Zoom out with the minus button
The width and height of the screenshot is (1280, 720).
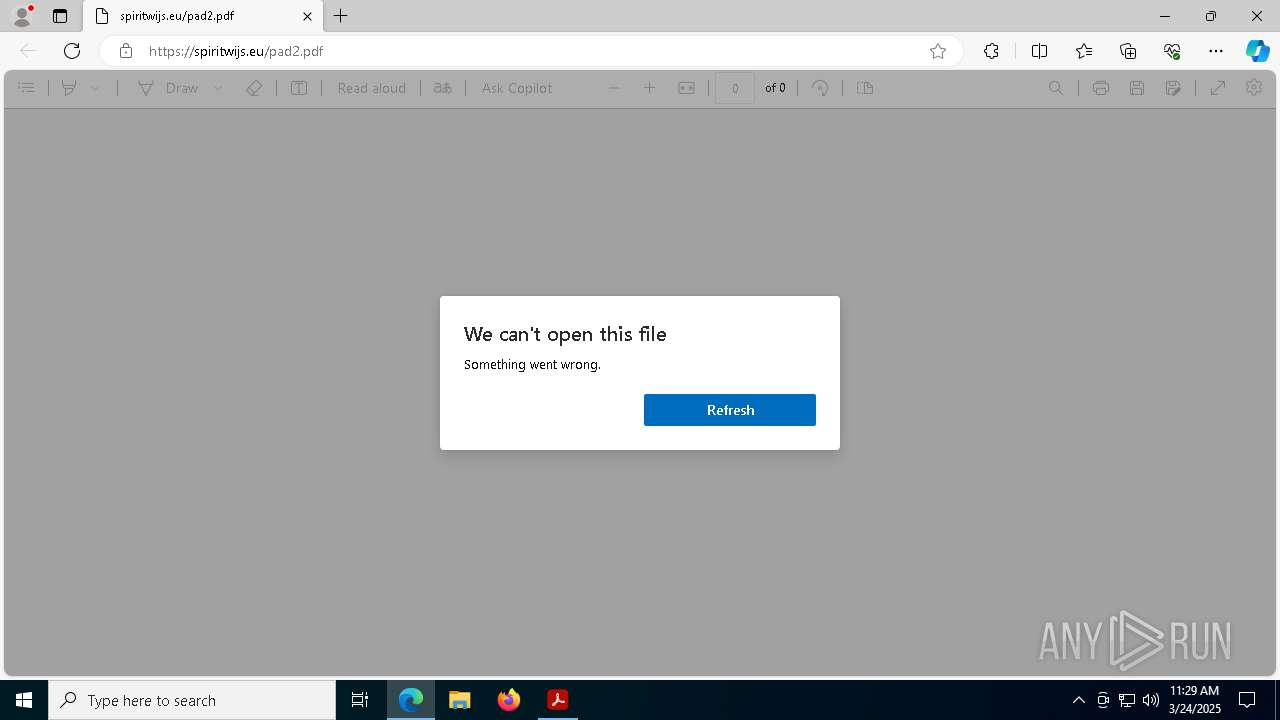point(614,88)
